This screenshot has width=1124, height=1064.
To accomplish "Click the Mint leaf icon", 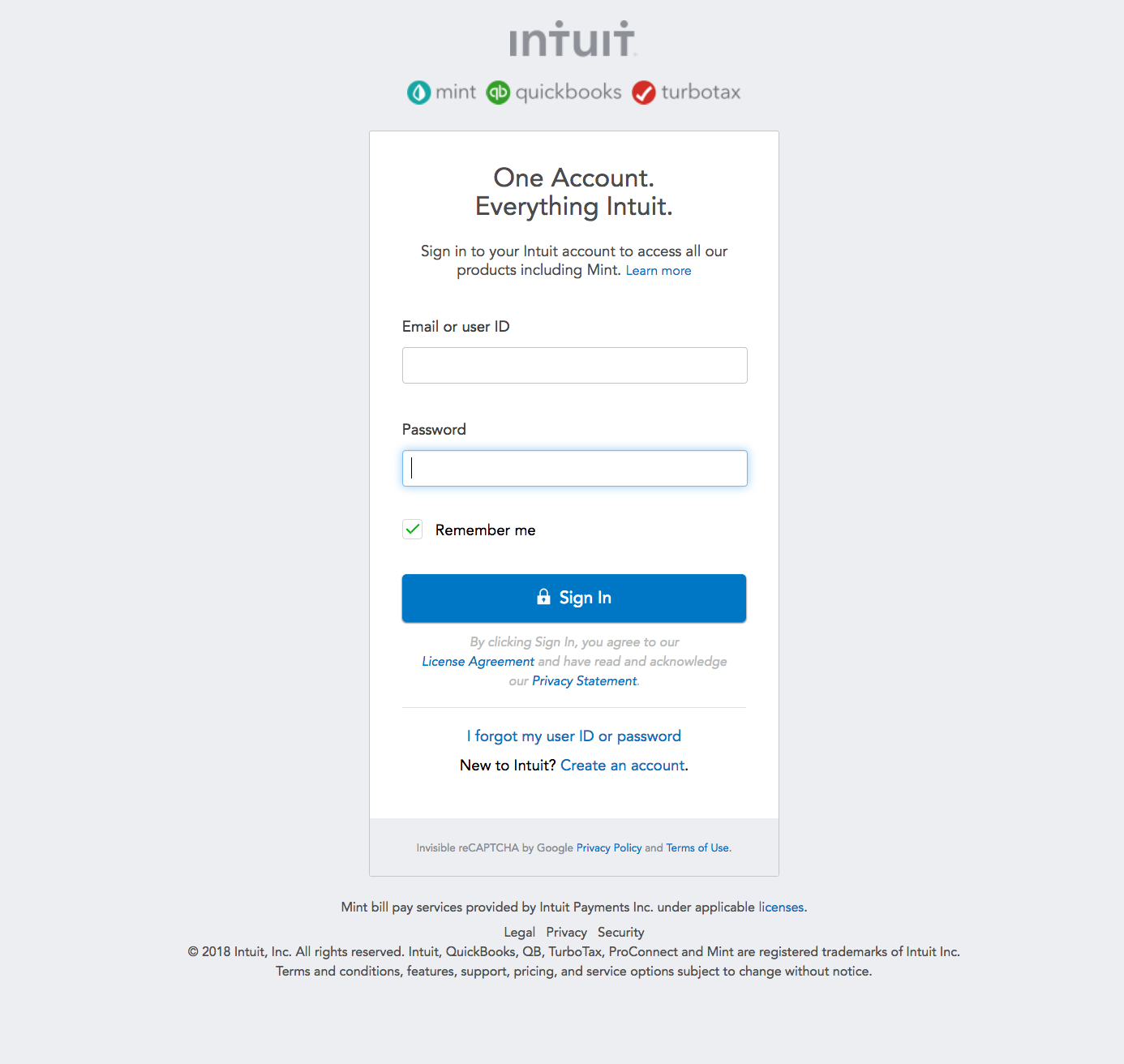I will tap(418, 92).
